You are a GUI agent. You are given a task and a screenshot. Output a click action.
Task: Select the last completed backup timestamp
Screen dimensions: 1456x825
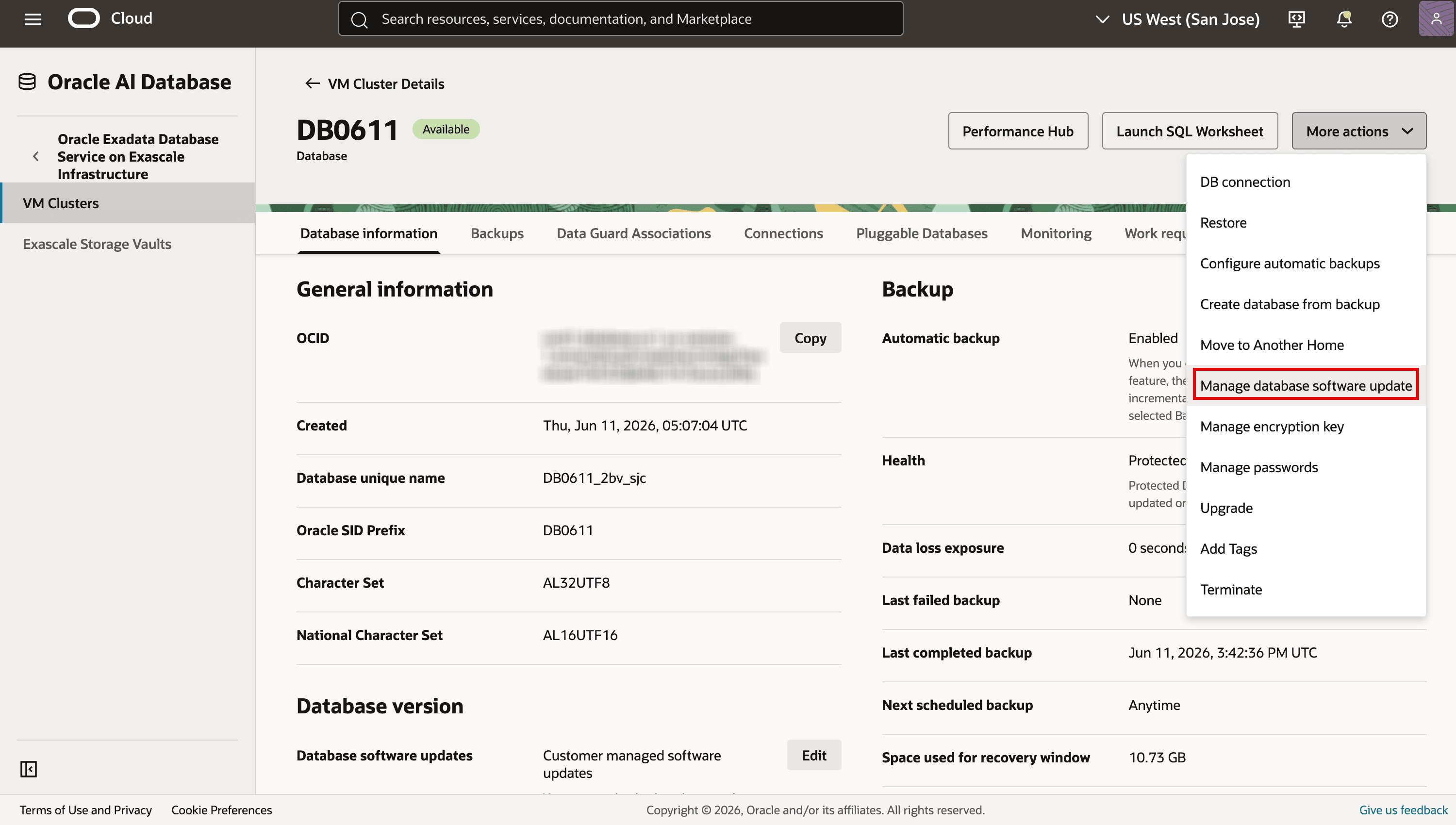click(1223, 652)
